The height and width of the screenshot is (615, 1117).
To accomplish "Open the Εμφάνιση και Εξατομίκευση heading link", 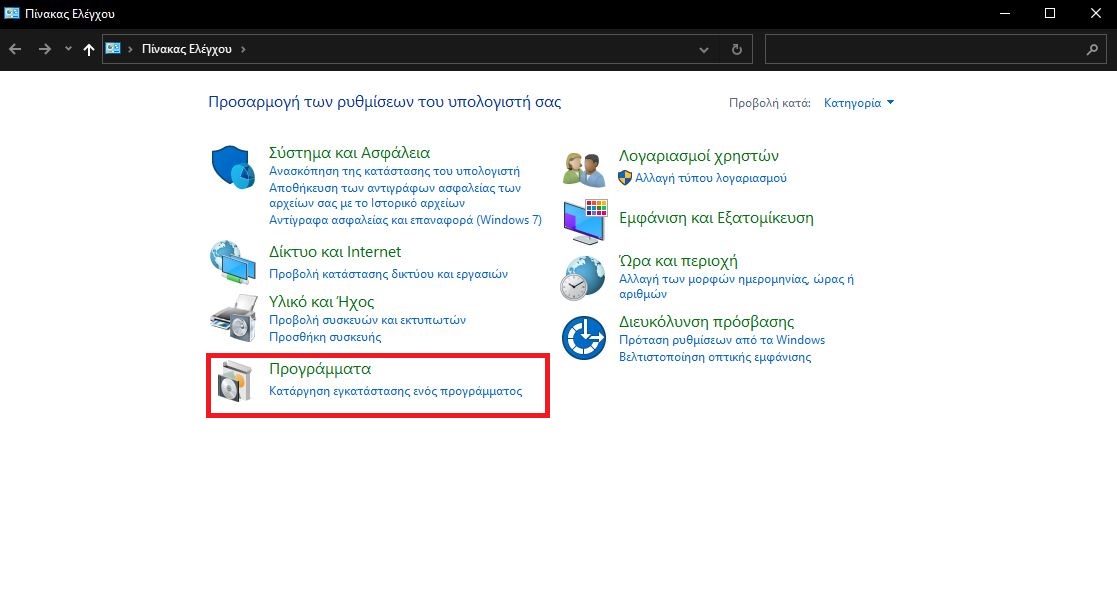I will click(x=716, y=218).
